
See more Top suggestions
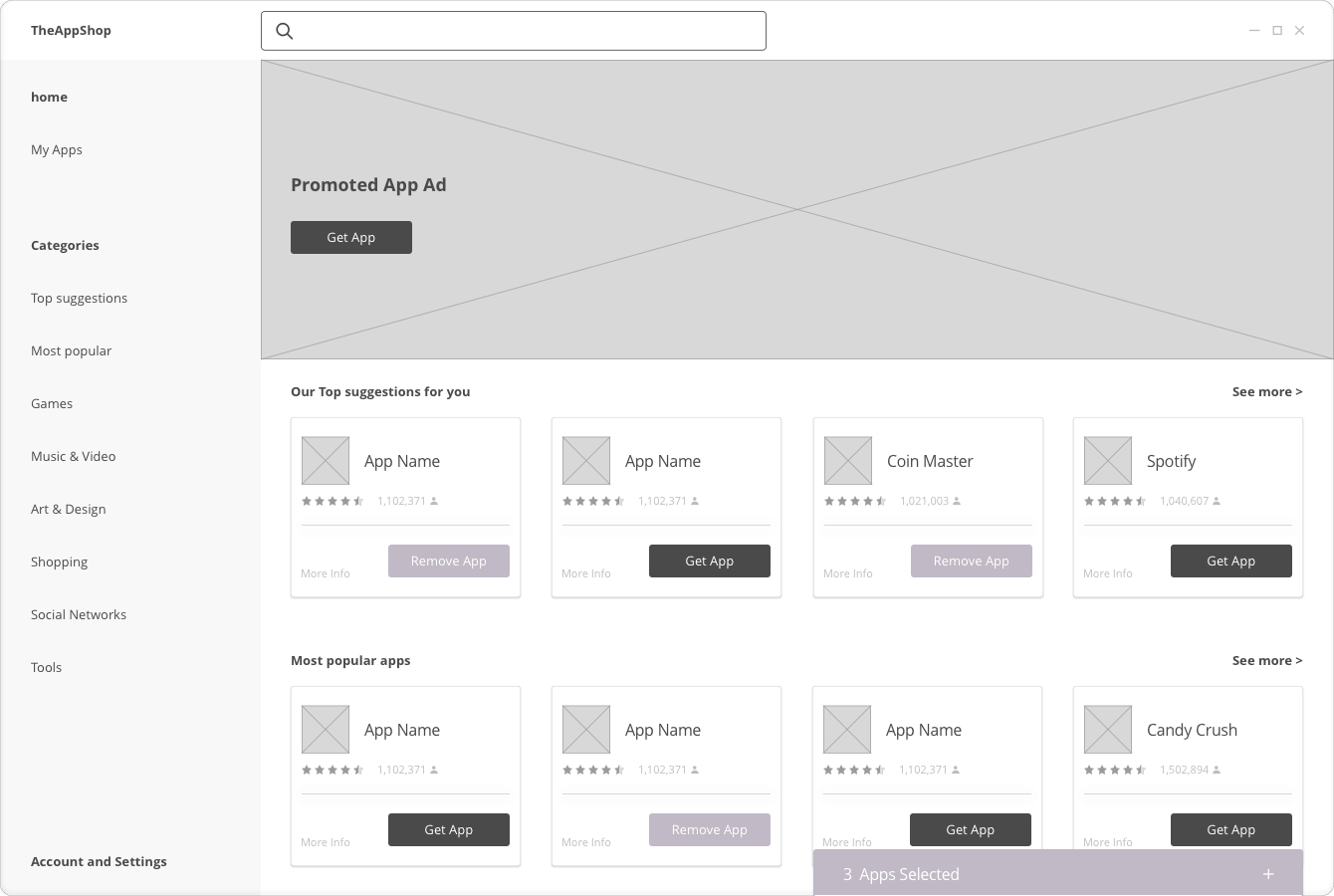coord(1266,391)
